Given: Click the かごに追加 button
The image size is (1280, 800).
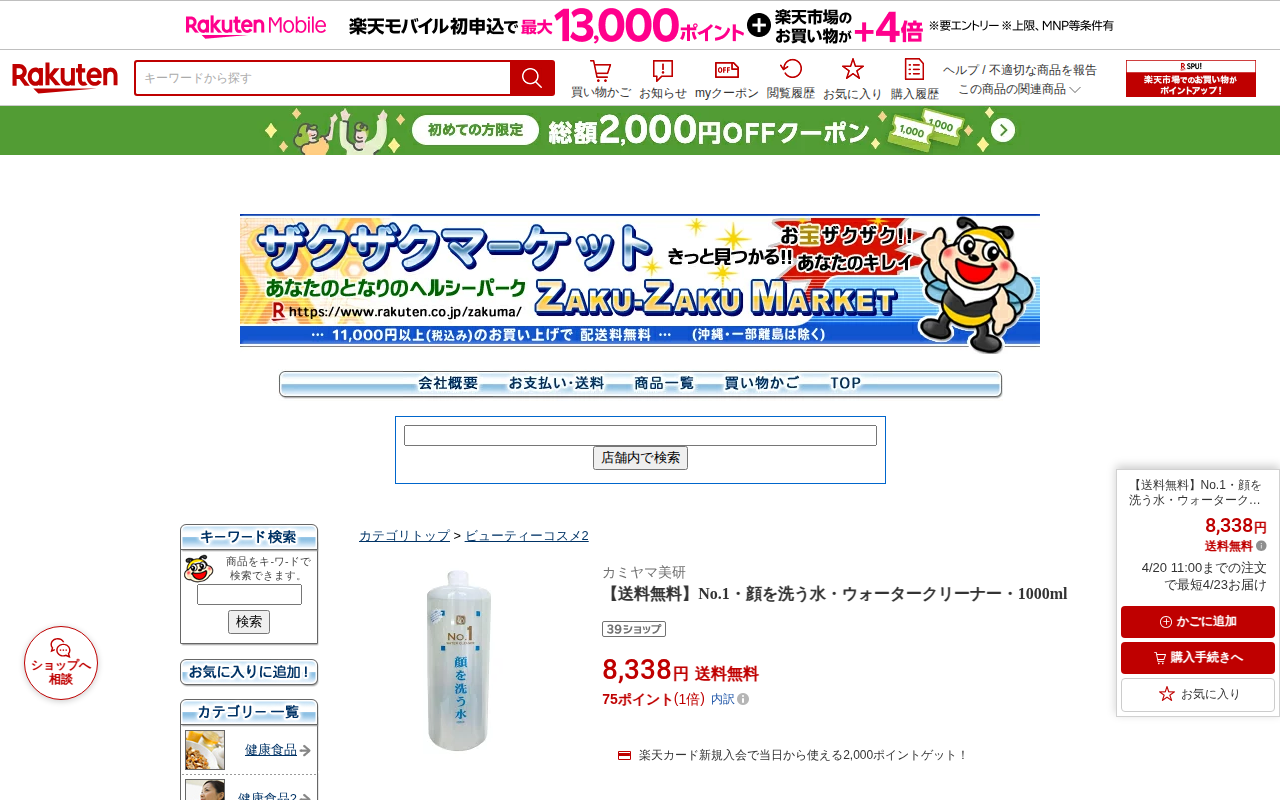Looking at the screenshot, I should 1198,622.
